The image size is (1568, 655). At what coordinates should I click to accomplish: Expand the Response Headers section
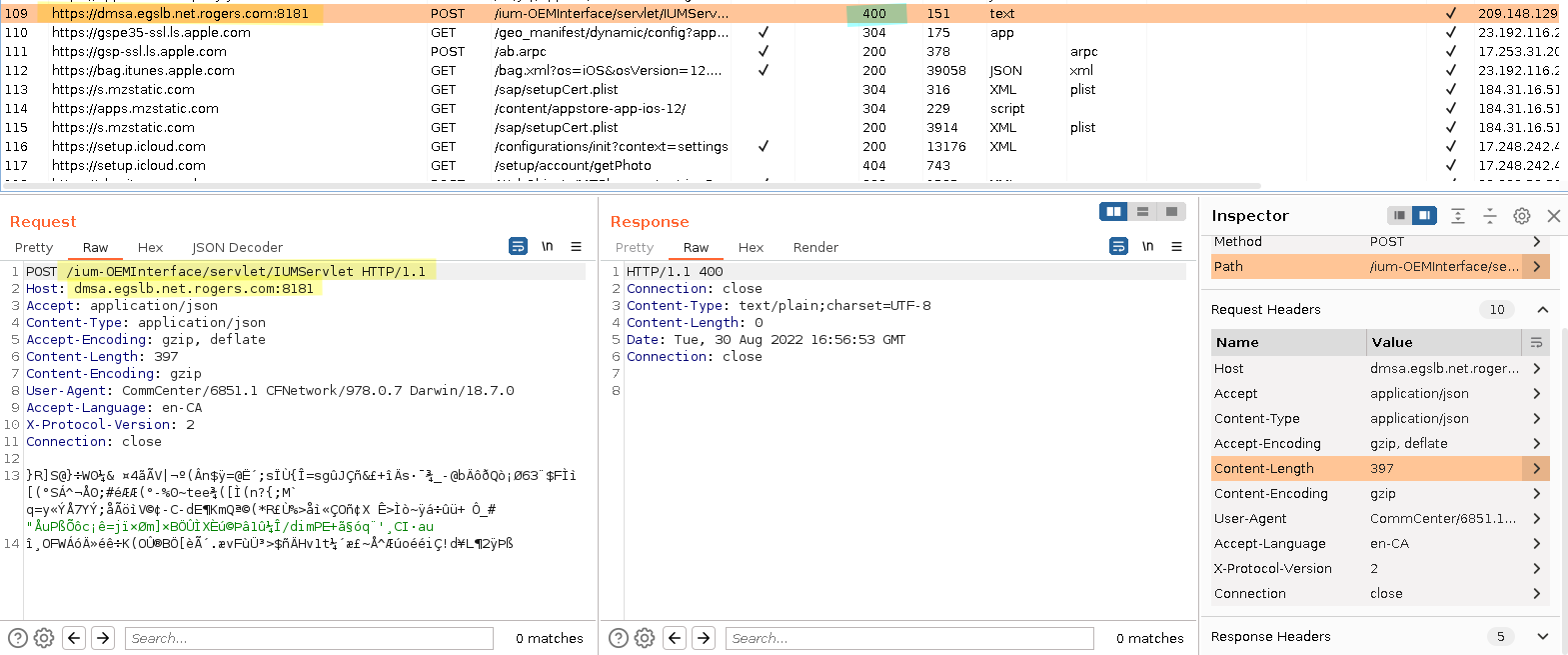point(1542,636)
